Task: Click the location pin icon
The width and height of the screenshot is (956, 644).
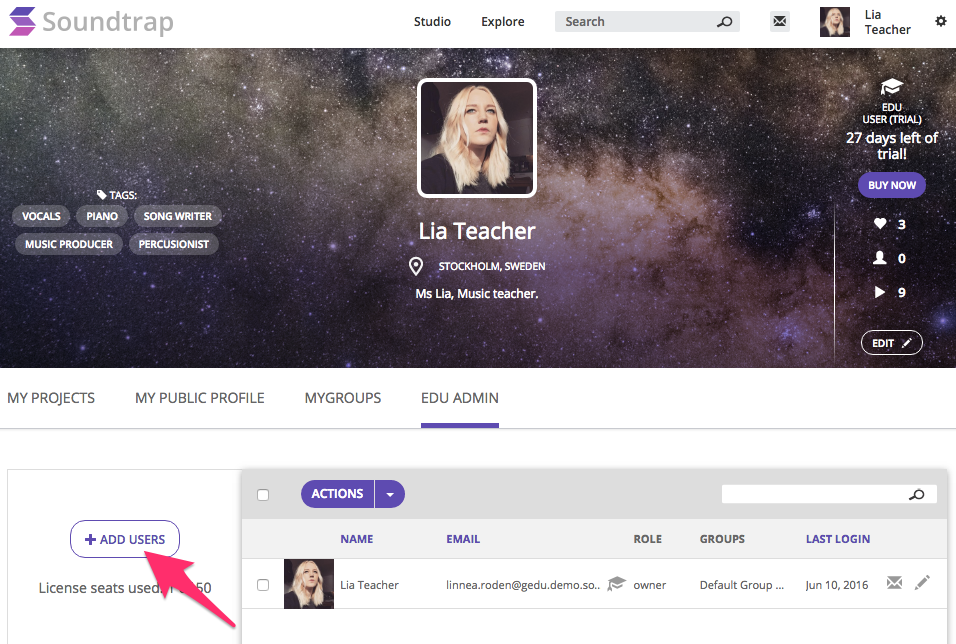Action: (x=416, y=266)
